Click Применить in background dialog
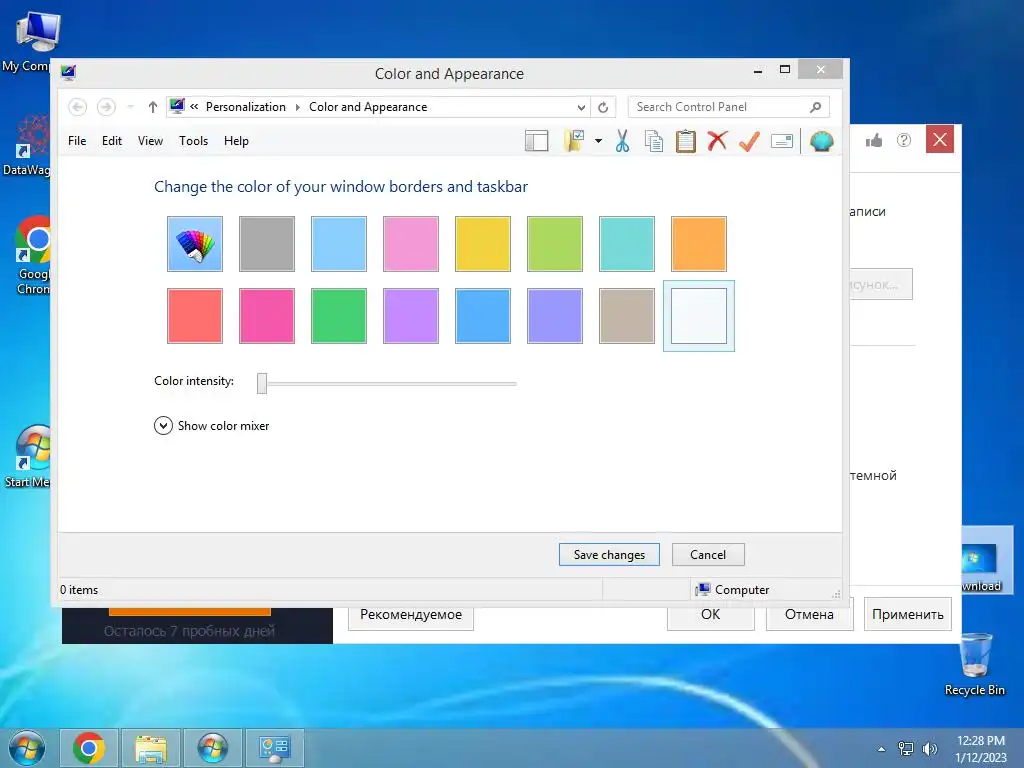The width and height of the screenshot is (1024, 768). 908,615
